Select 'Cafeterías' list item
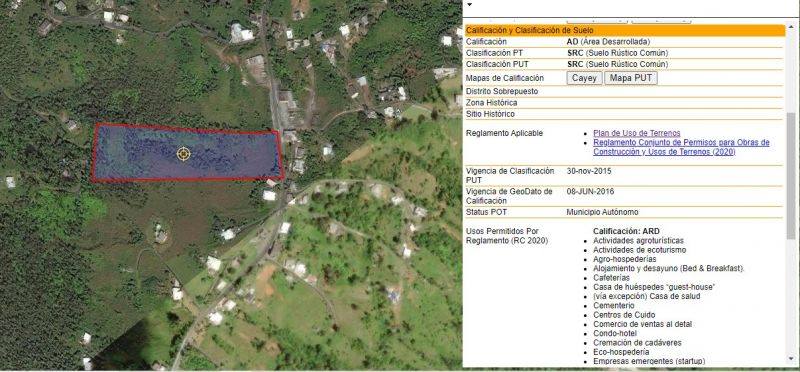Image resolution: width=800 pixels, height=372 pixels. pyautogui.click(x=611, y=278)
